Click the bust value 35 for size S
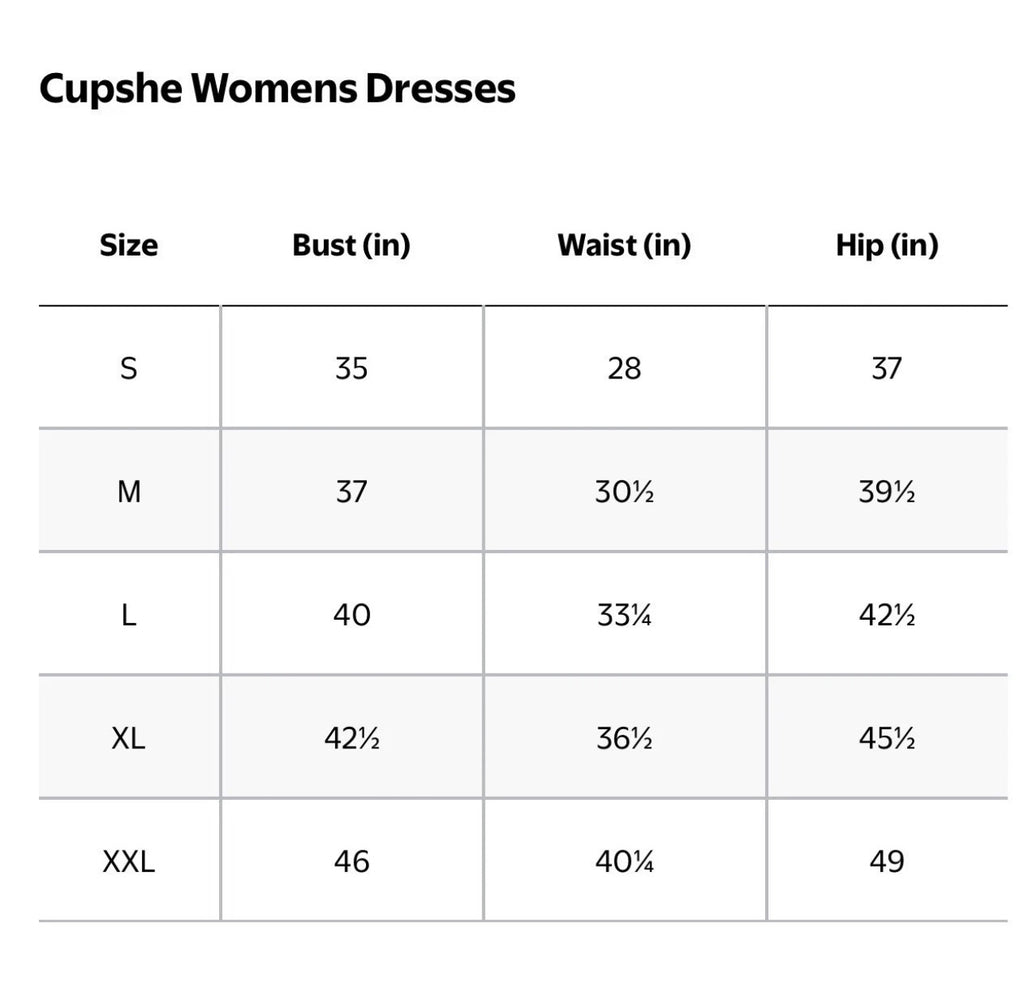Image resolution: width=1024 pixels, height=1003 pixels. coord(351,368)
